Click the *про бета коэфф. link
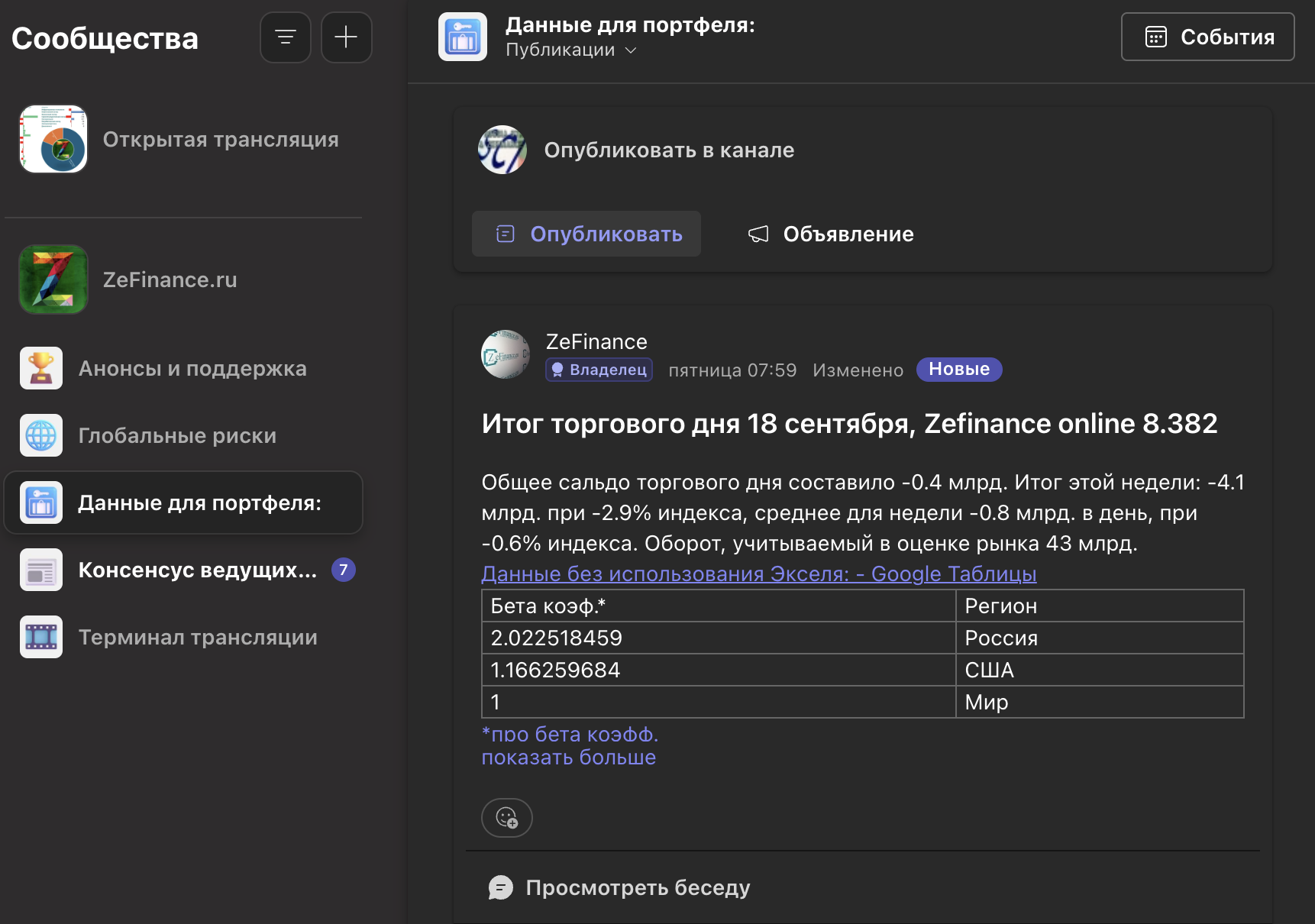The height and width of the screenshot is (924, 1315). pyautogui.click(x=570, y=734)
